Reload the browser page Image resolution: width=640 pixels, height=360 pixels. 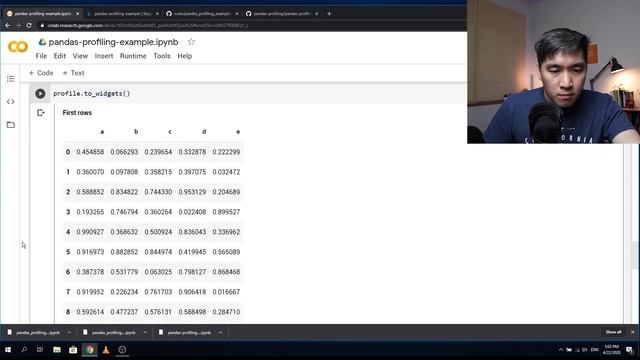coord(29,25)
